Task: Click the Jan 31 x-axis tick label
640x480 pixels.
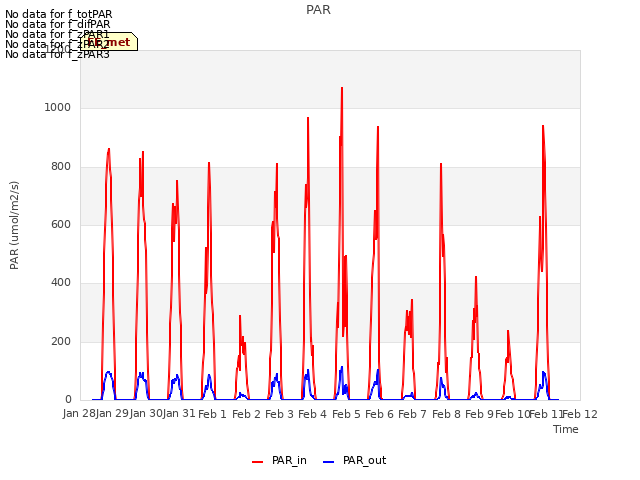Action: coord(179,414)
